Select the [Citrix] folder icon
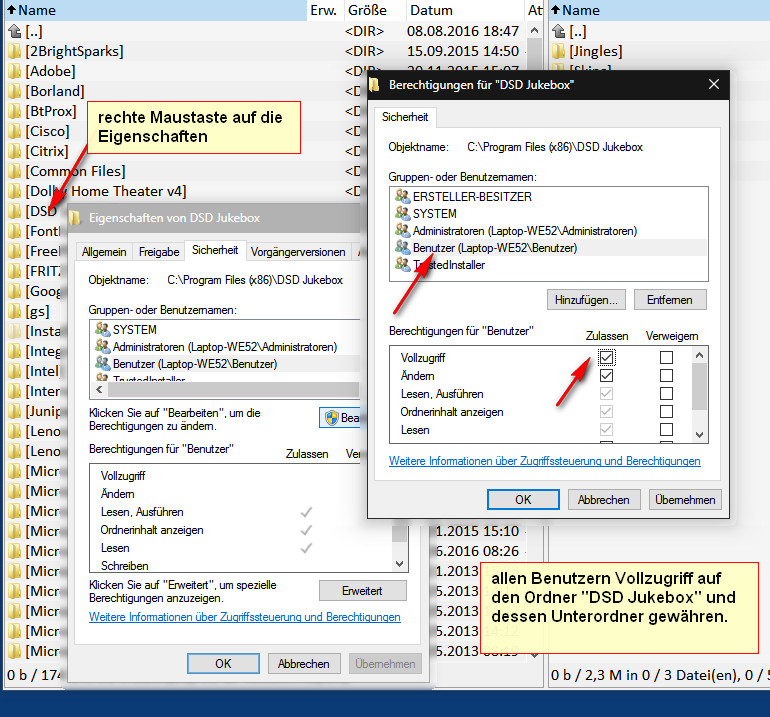The width and height of the screenshot is (770, 717). coord(15,151)
